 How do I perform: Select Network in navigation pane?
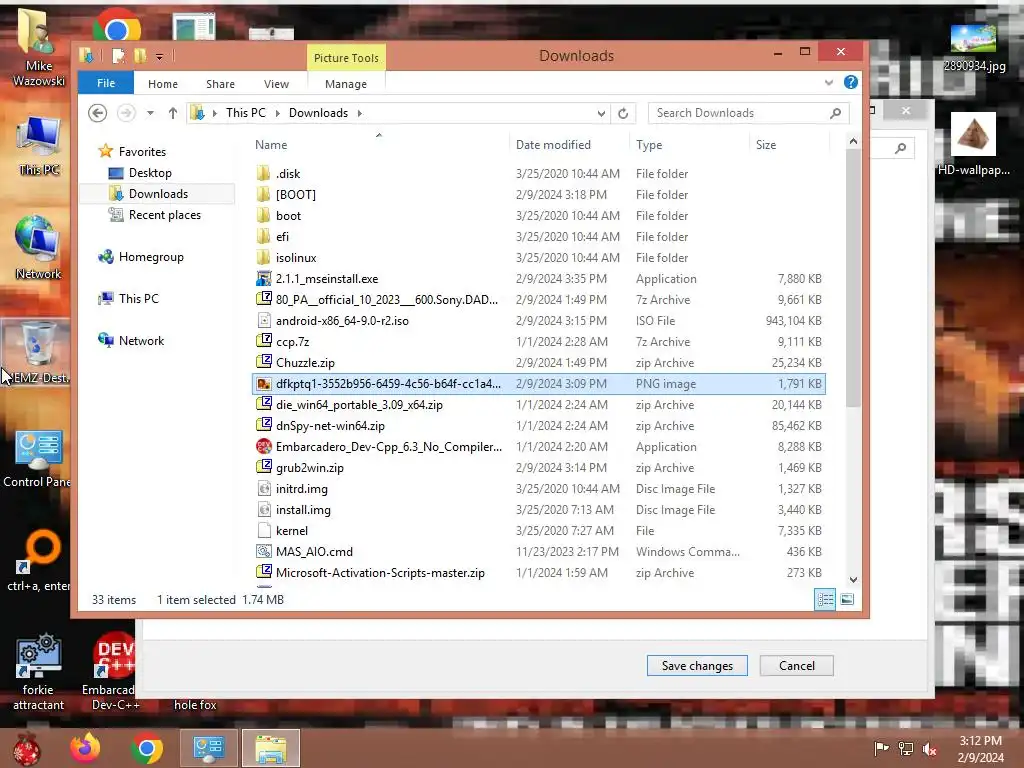141,341
